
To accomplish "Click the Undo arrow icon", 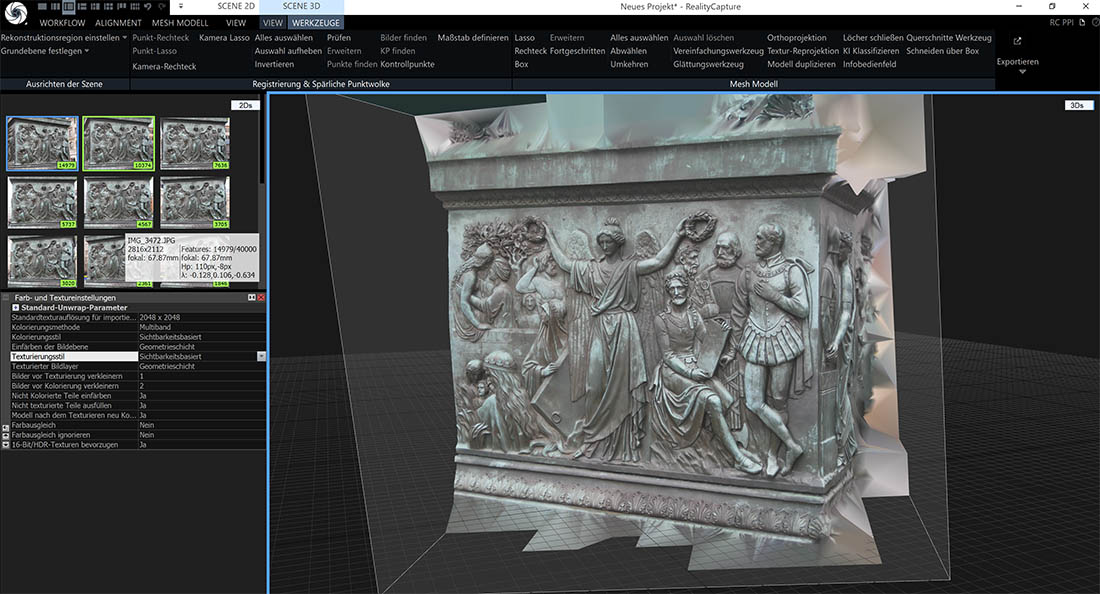I will coord(148,6).
